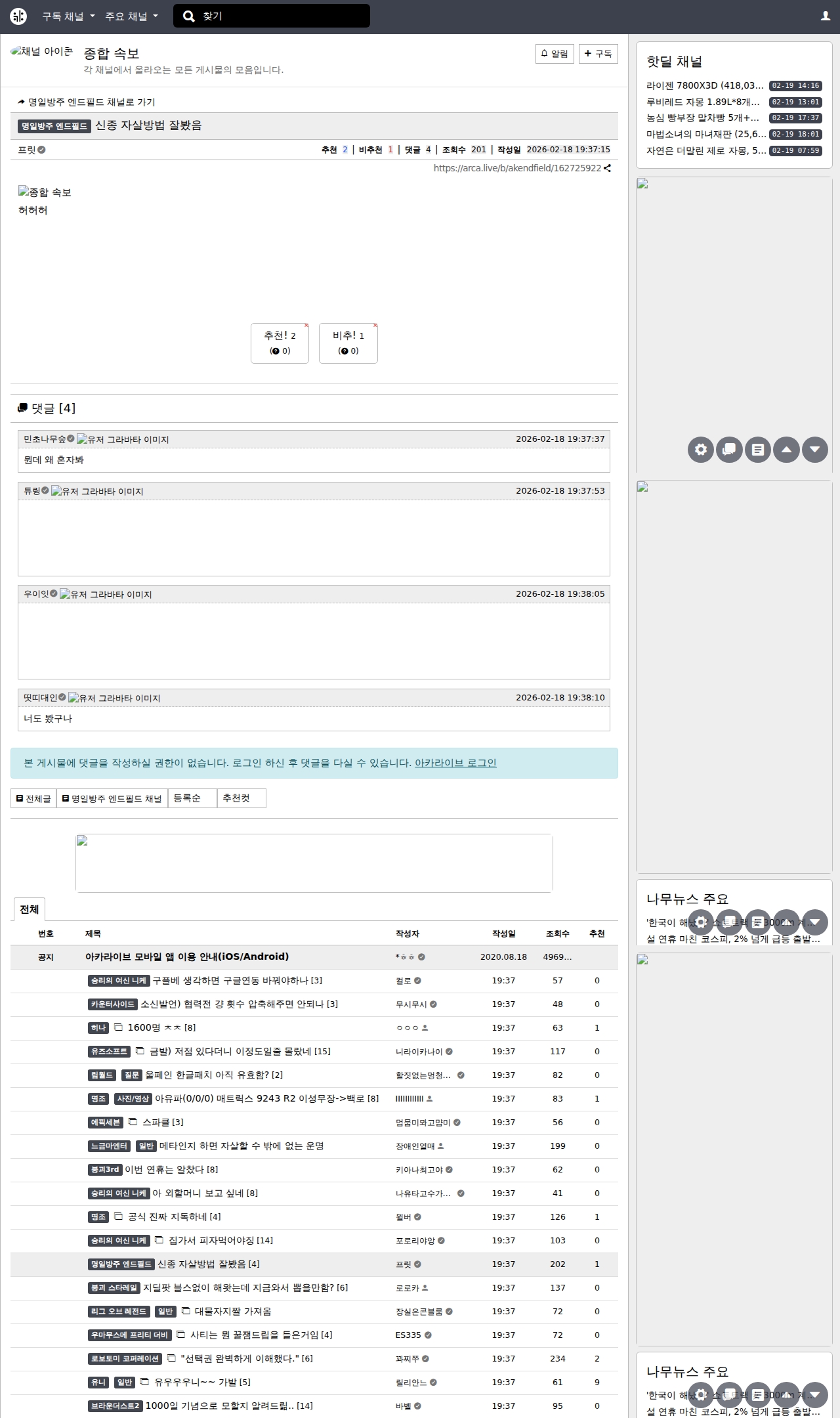Click the 아카라이브 로그인 link
This screenshot has height=1418, width=840.
pos(455,763)
